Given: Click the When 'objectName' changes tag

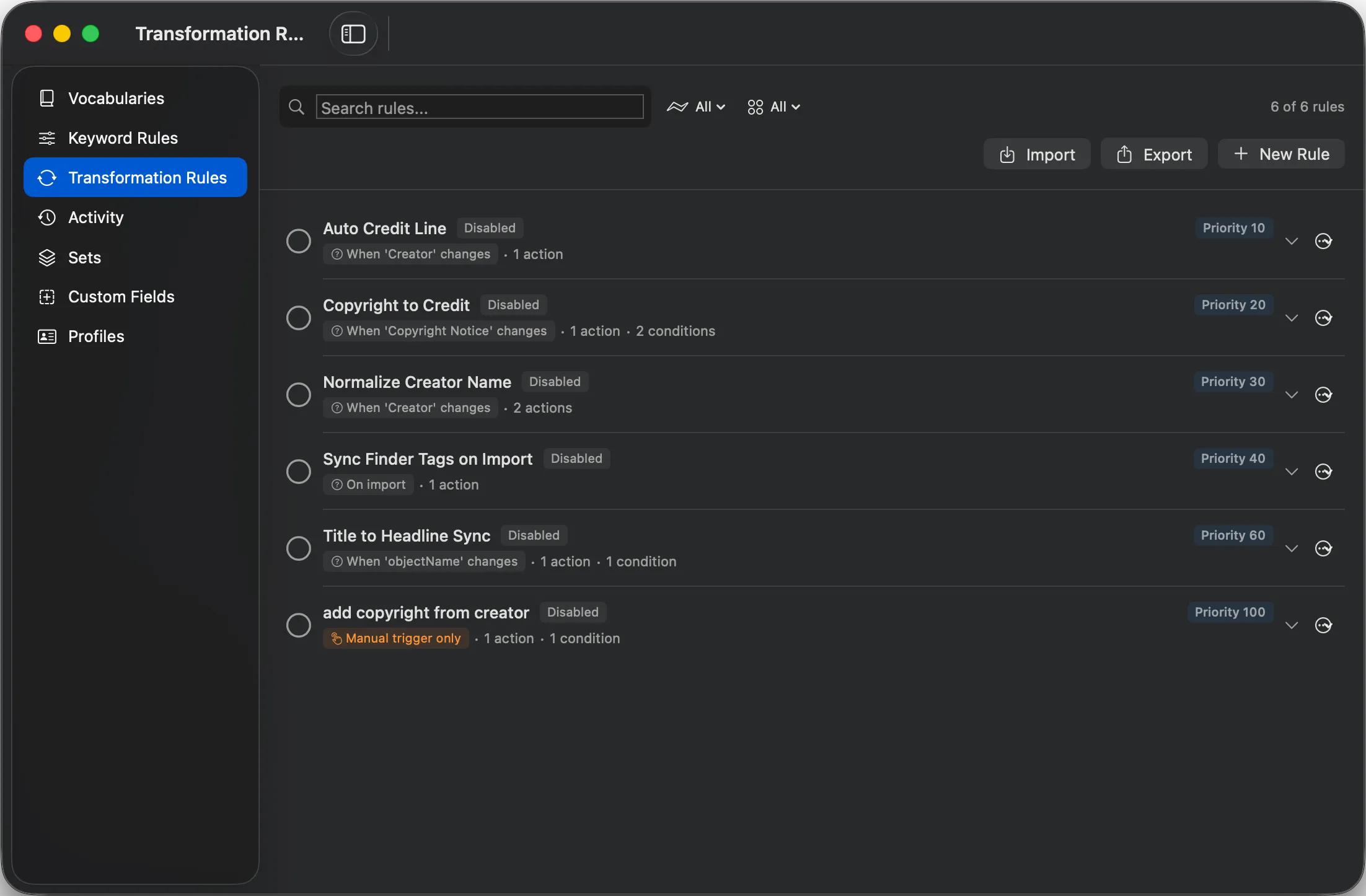Looking at the screenshot, I should tap(424, 561).
